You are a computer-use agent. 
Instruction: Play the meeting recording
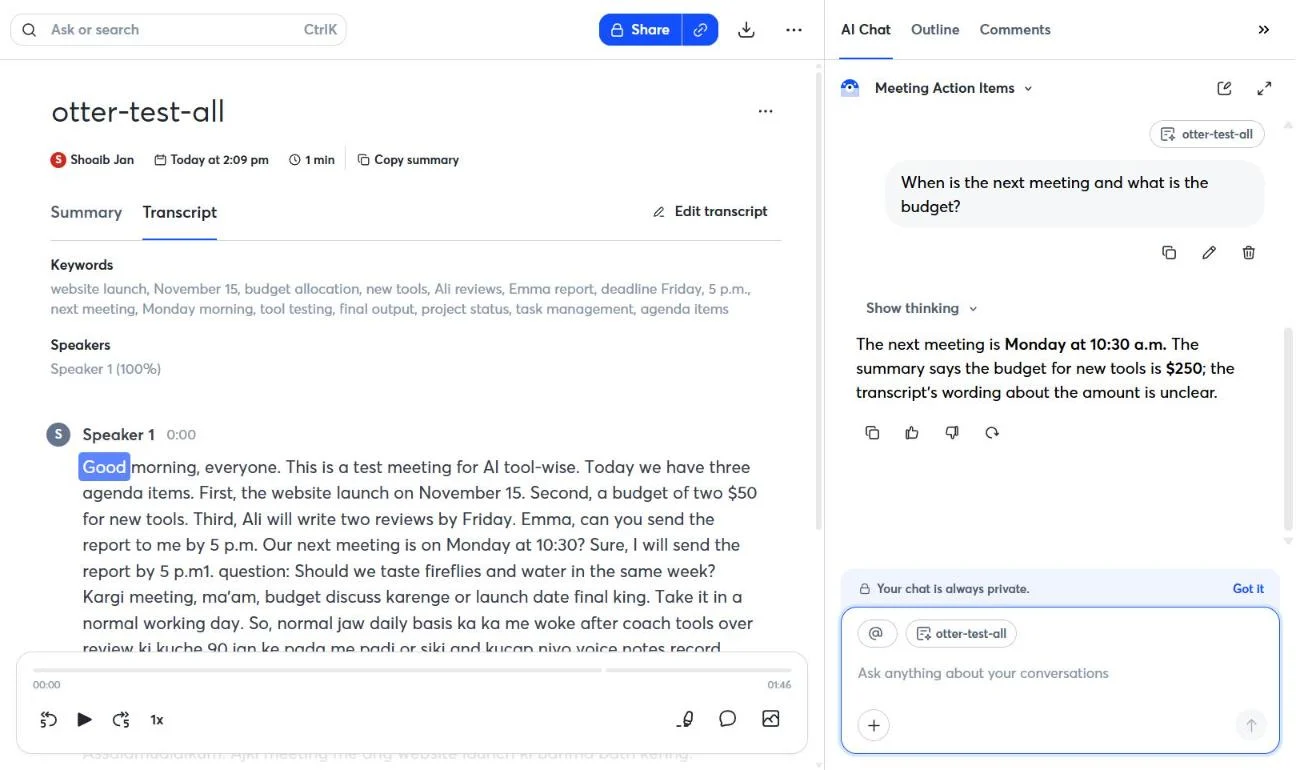(x=85, y=719)
